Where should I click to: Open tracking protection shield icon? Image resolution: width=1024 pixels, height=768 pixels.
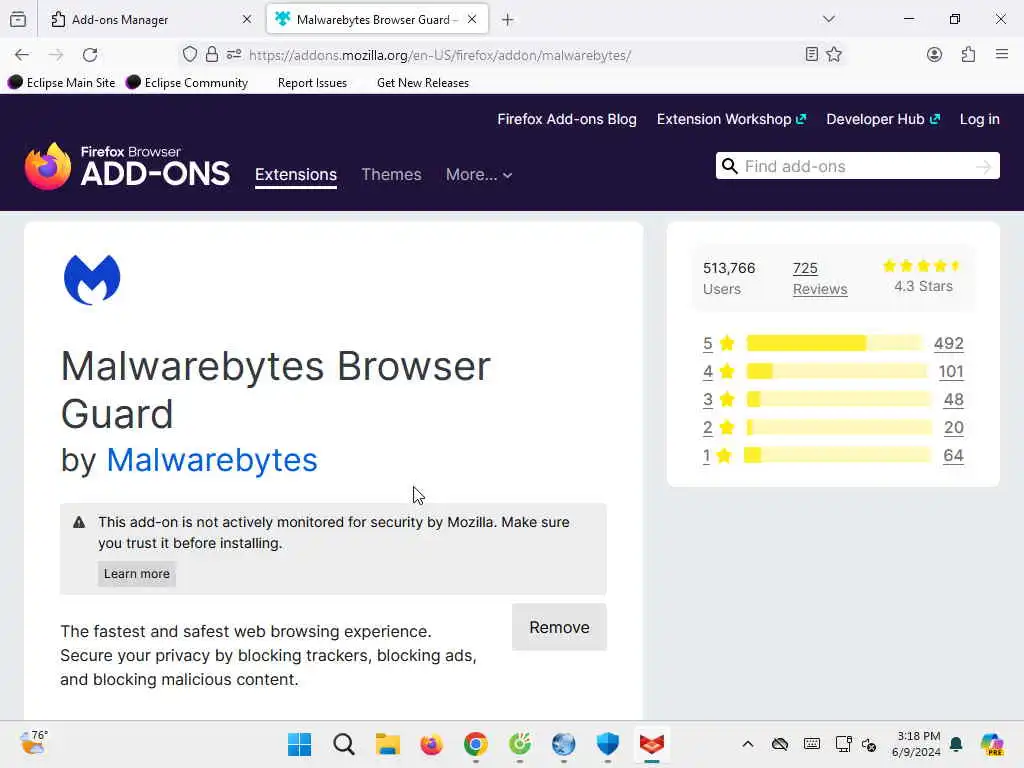(x=189, y=55)
